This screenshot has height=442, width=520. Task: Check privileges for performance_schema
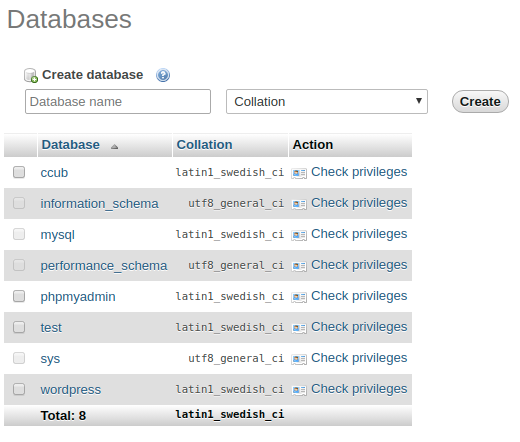(359, 265)
